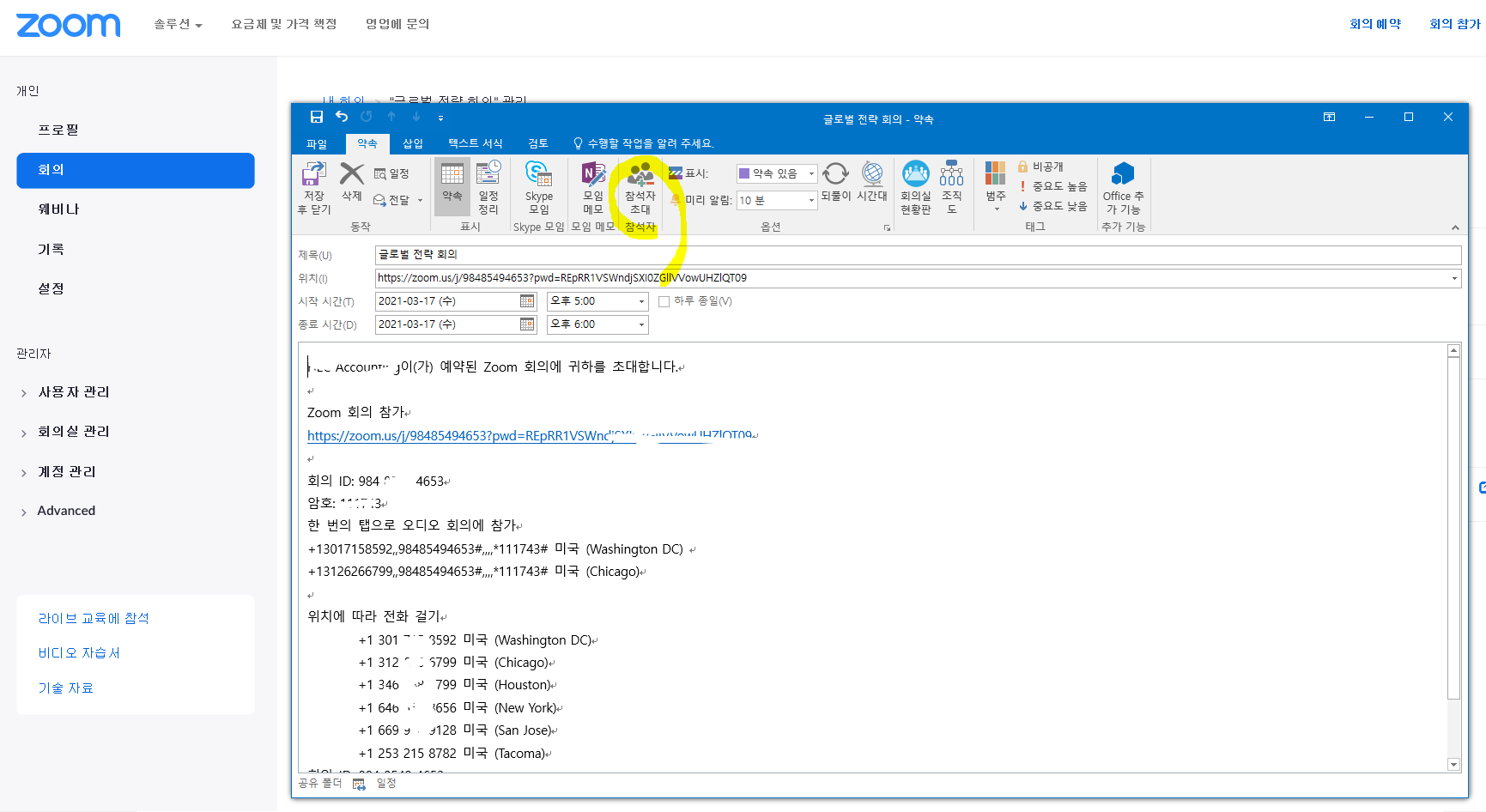Expand the 전달 forward dropdown arrow

pos(420,200)
